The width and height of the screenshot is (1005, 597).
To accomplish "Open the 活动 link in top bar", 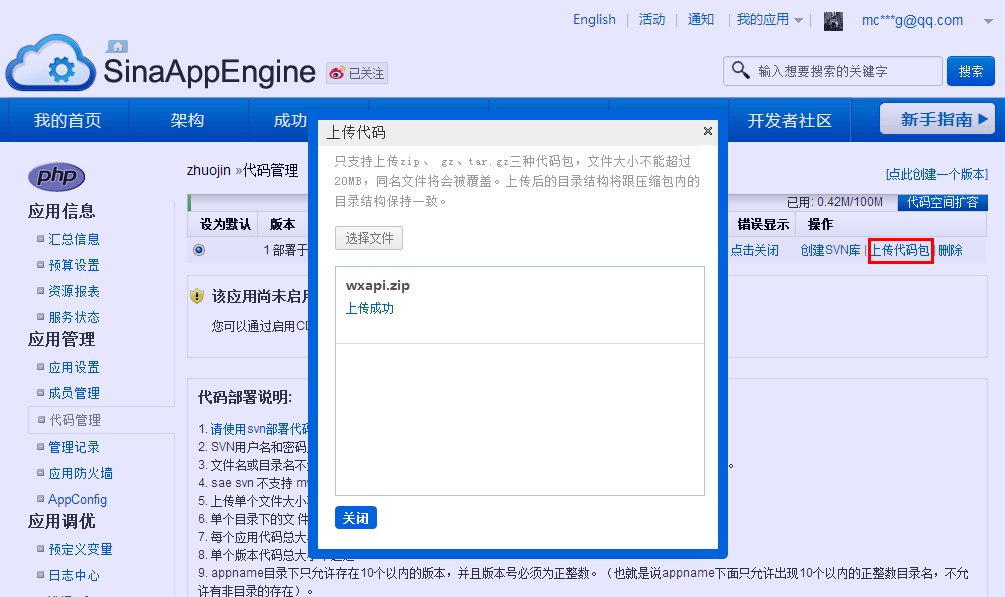I will 652,20.
